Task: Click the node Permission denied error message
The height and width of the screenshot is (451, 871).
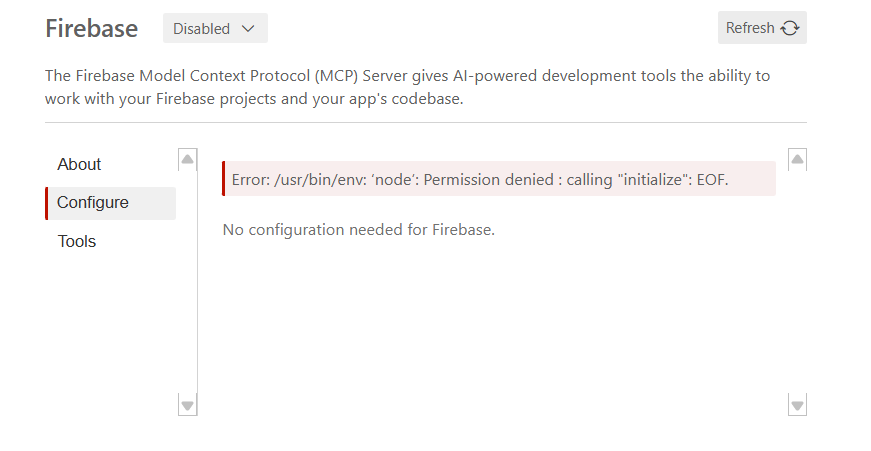Action: point(480,179)
